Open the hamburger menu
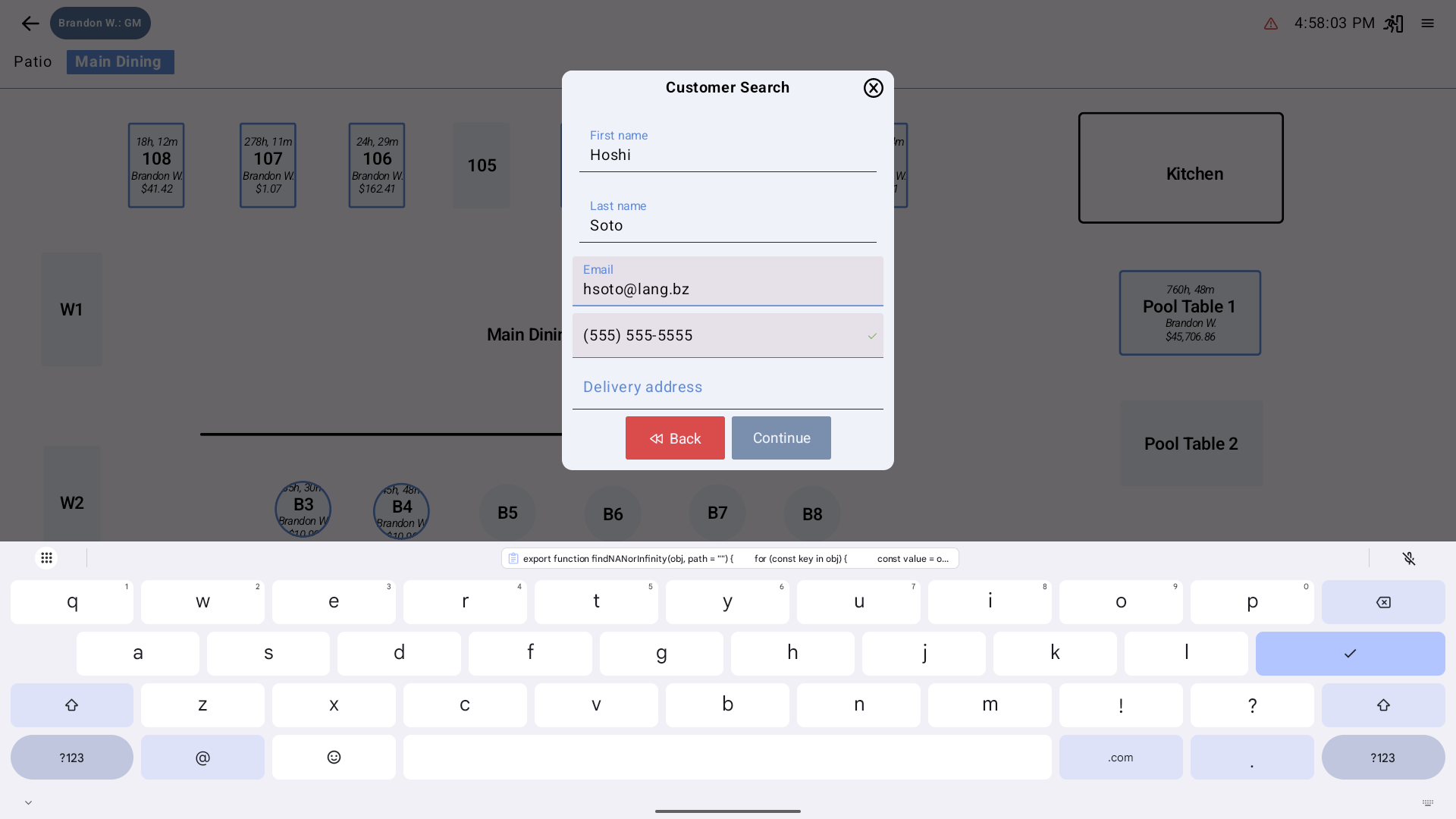The width and height of the screenshot is (1456, 819). (x=1427, y=24)
